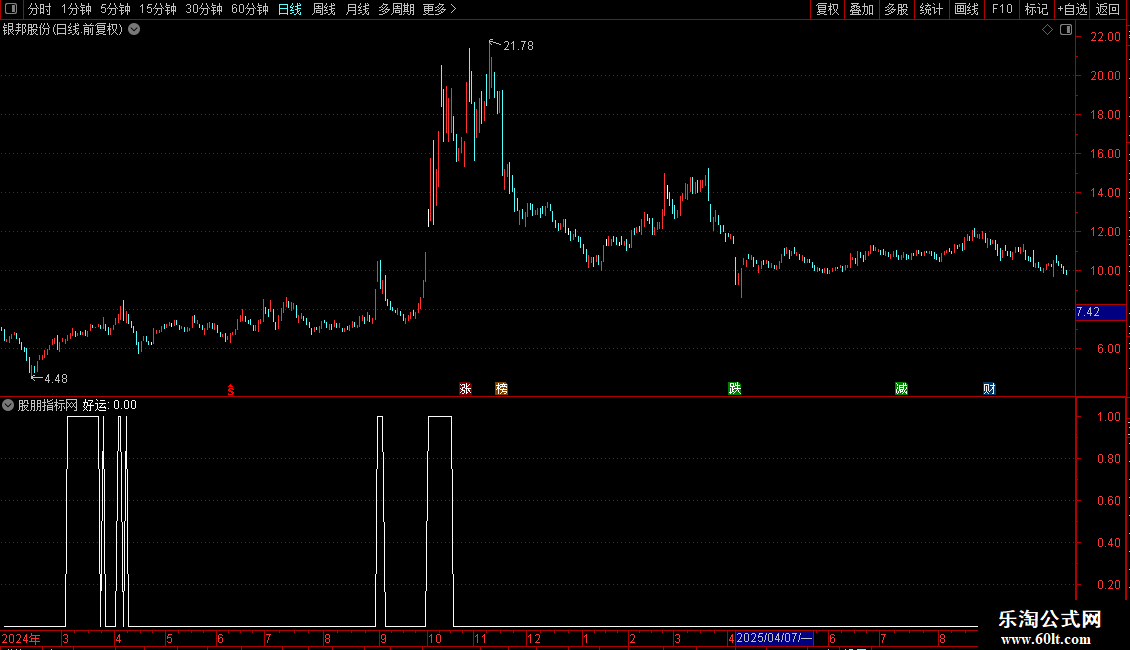Select the 60分钟 period tab
Viewport: 1130px width, 650px height.
(x=250, y=9)
